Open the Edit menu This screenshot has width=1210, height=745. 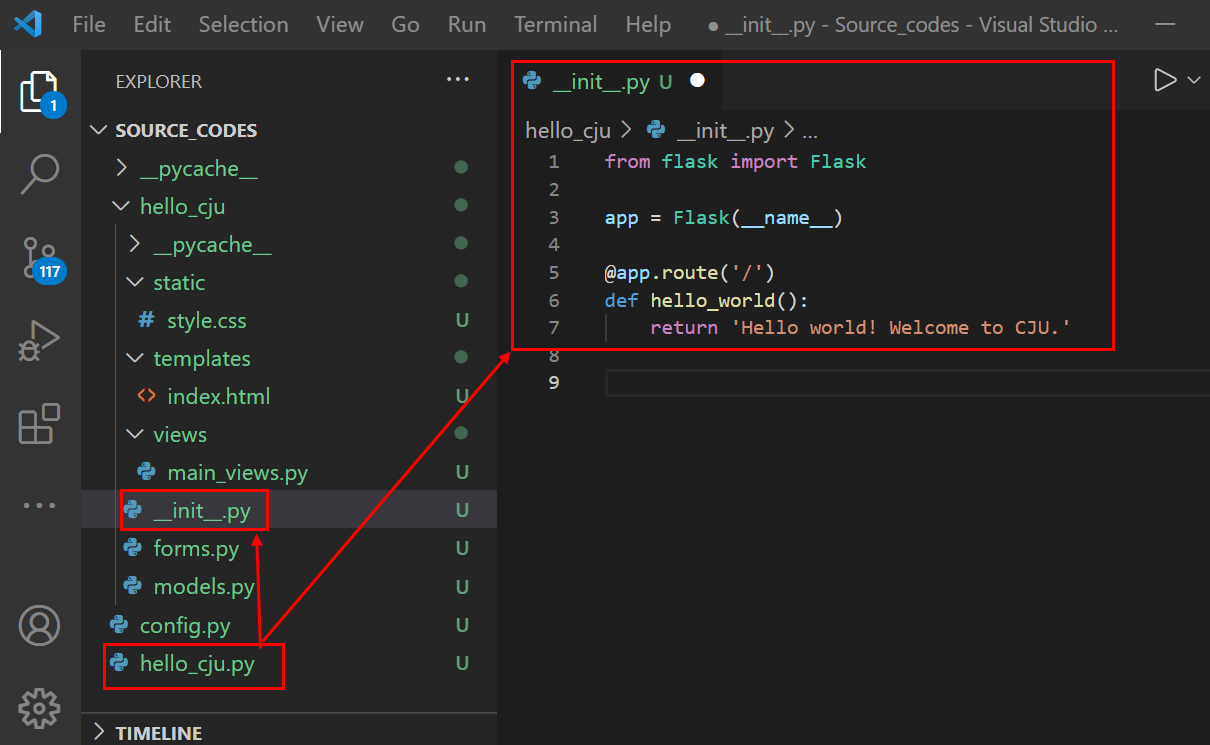point(152,24)
